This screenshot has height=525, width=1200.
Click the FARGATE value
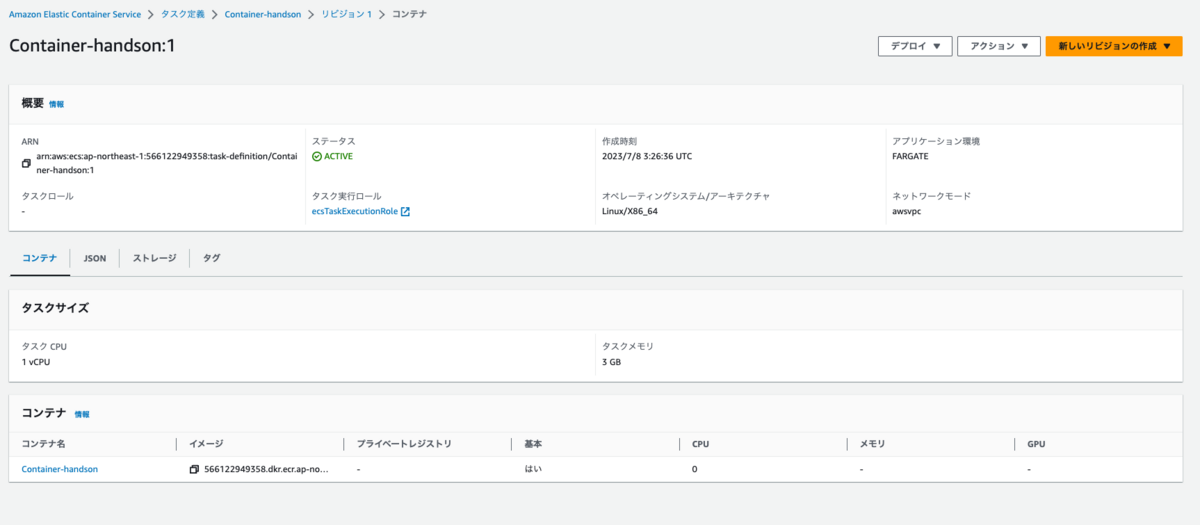(912, 157)
